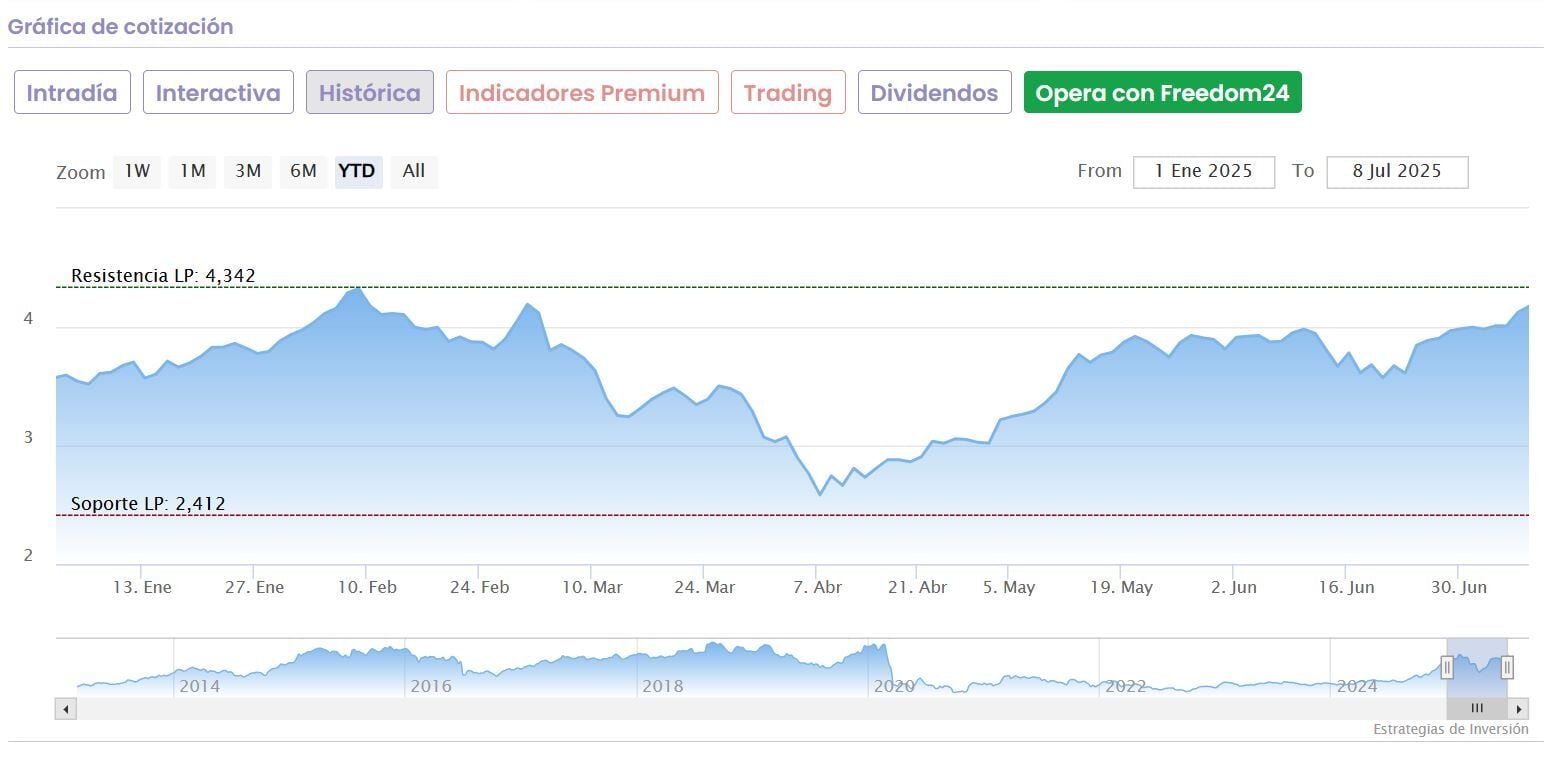Viewport: 1548px width, 760px height.
Task: Show the Dividendos tab
Action: [x=934, y=93]
